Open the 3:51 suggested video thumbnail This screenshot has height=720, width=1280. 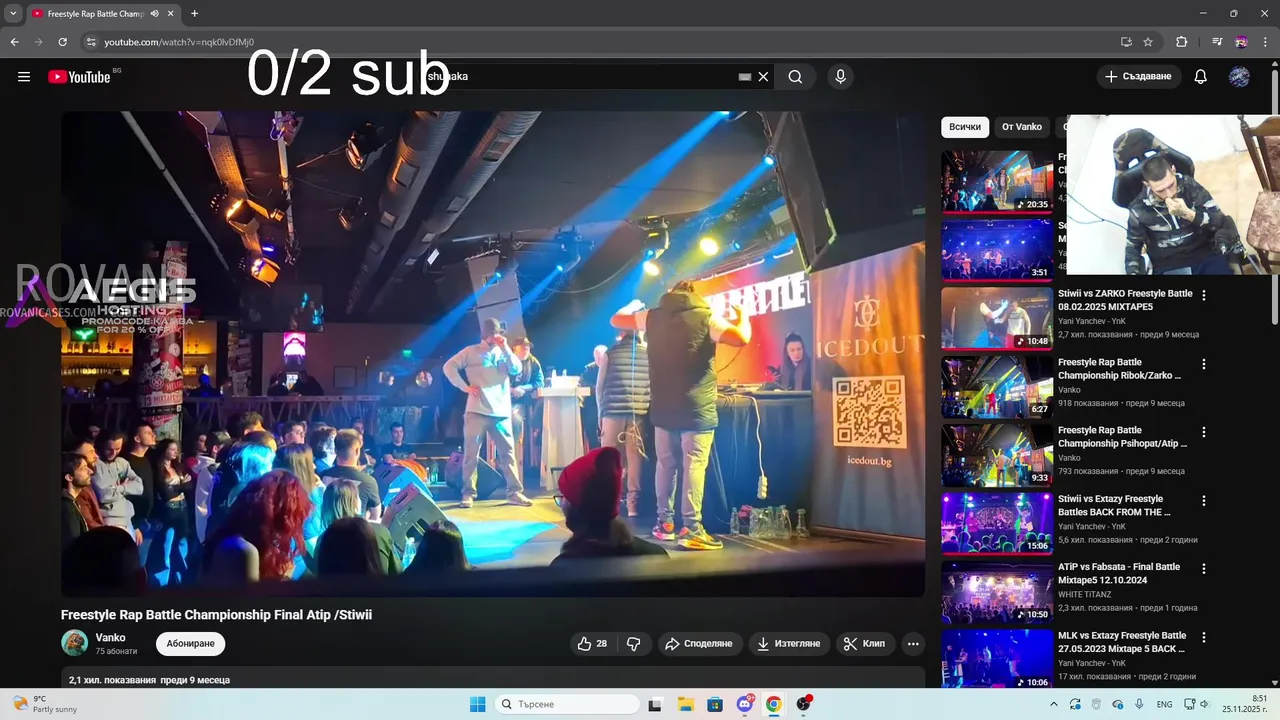click(x=997, y=250)
